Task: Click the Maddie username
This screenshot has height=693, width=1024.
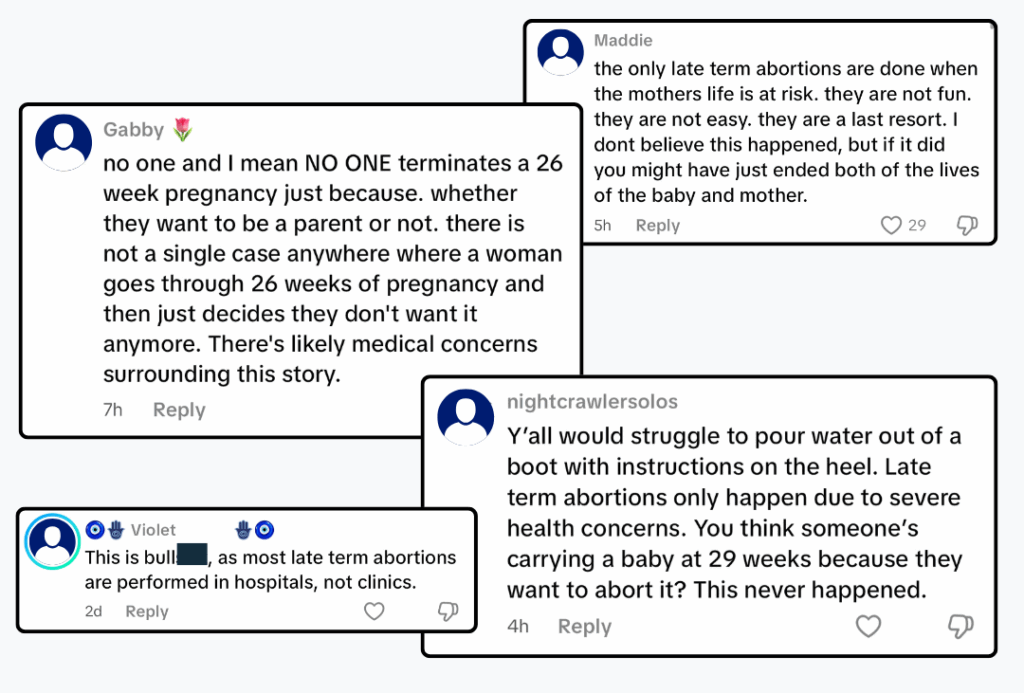Action: pyautogui.click(x=623, y=41)
